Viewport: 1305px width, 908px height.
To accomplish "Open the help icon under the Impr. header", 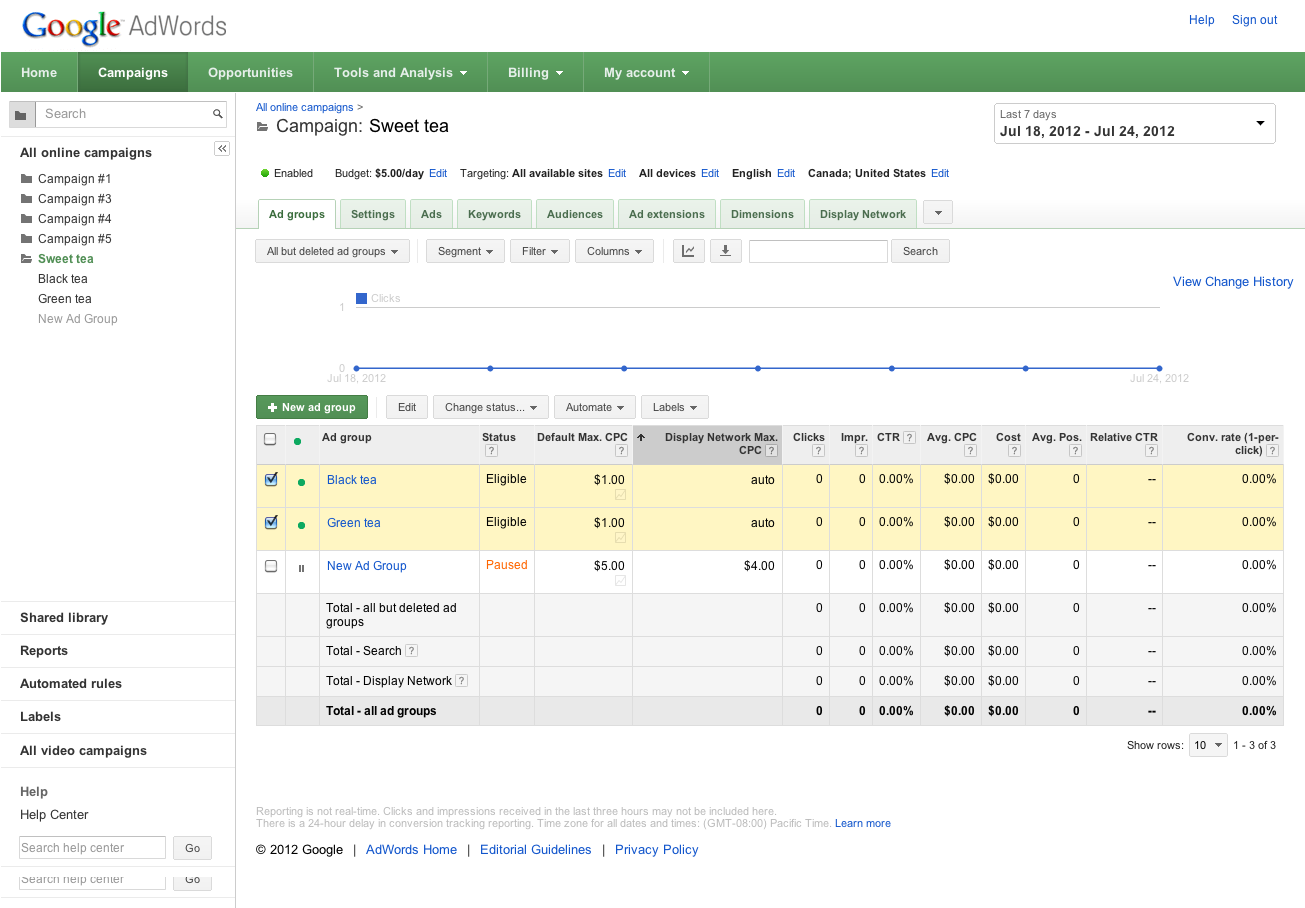I will click(861, 451).
